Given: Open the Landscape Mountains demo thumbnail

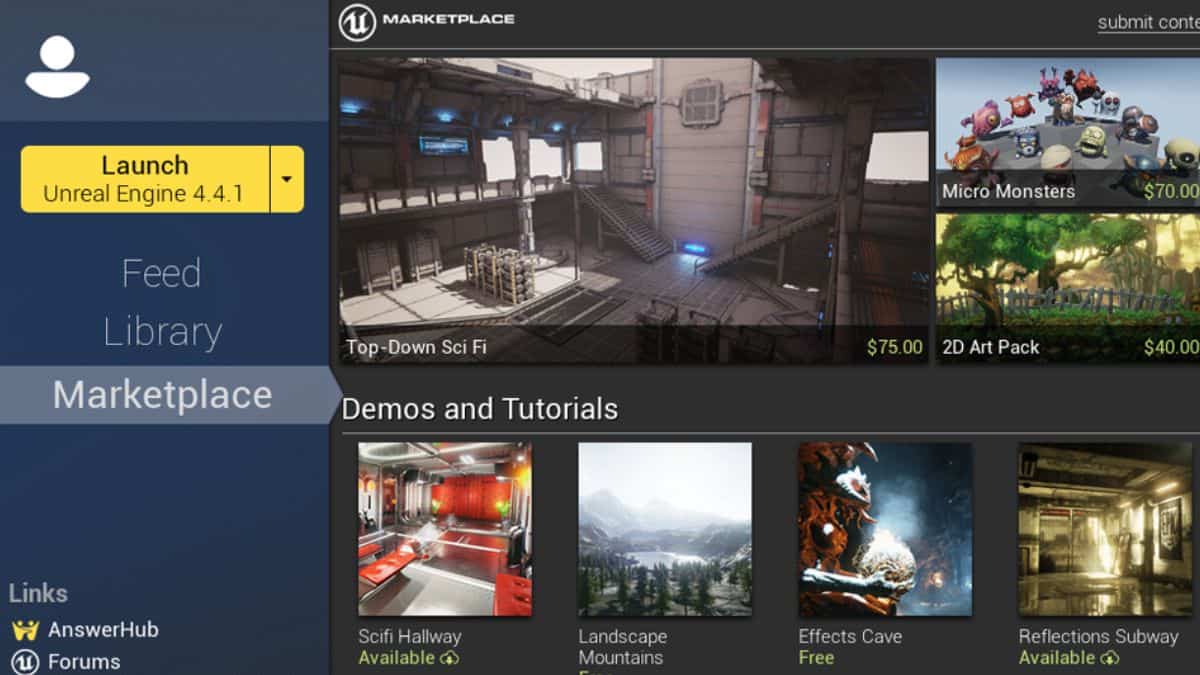Looking at the screenshot, I should 665,529.
